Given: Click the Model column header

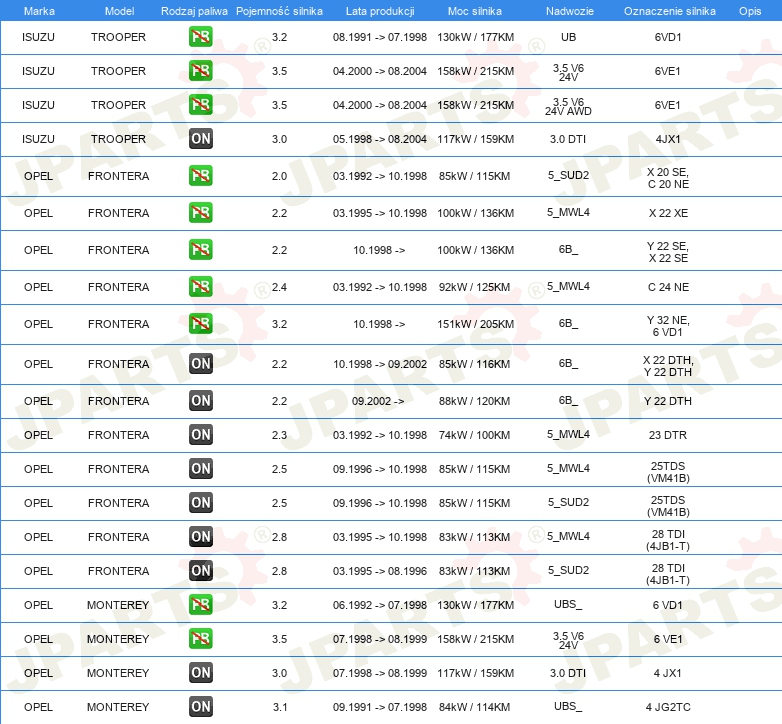Looking at the screenshot, I should [119, 11].
